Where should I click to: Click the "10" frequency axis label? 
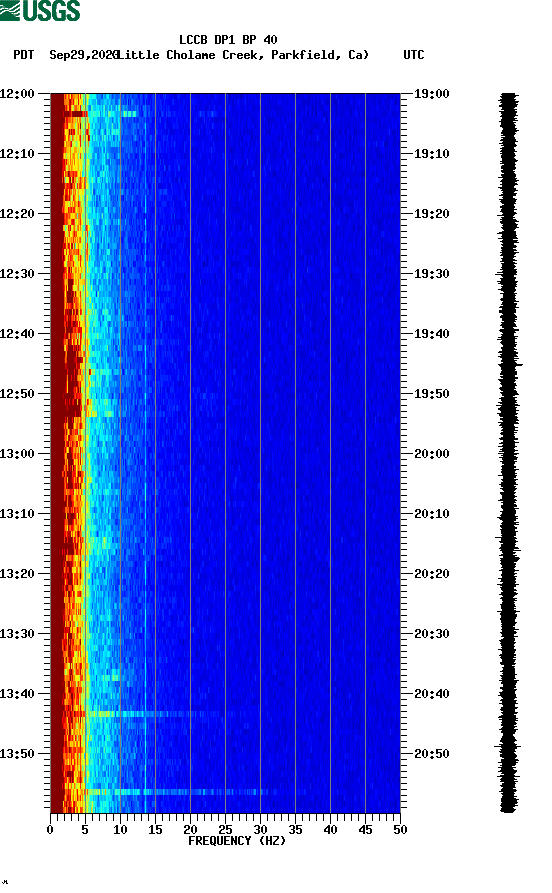(x=120, y=830)
